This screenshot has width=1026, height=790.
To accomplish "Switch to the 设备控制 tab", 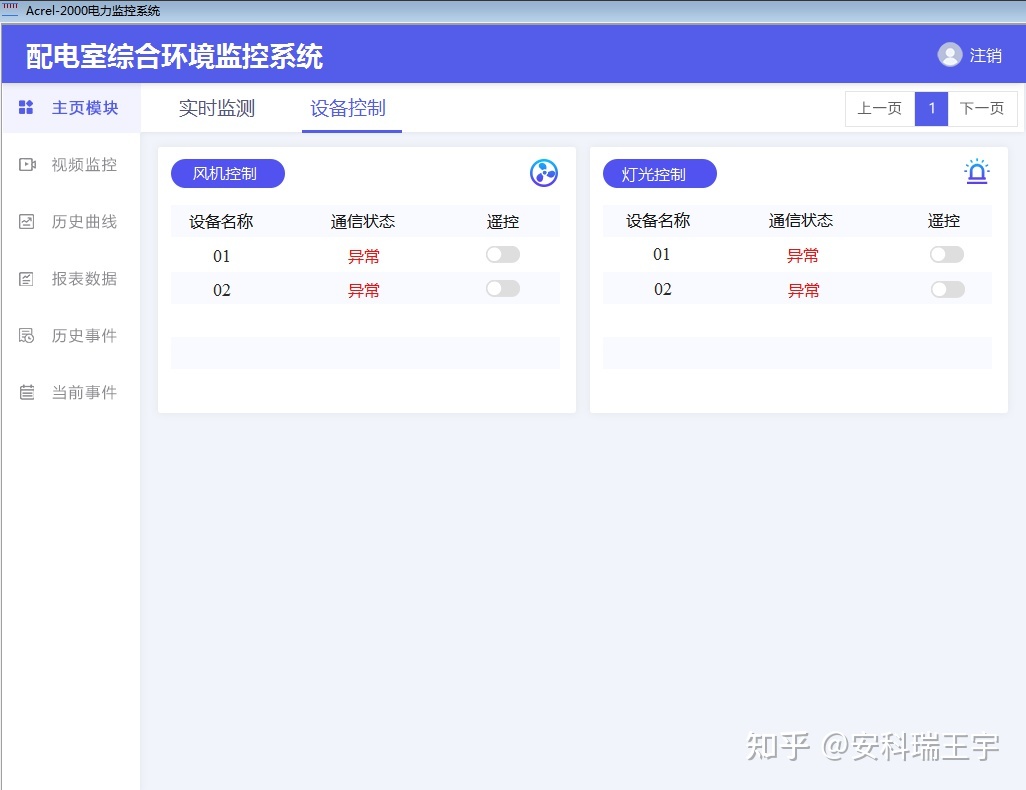I will pyautogui.click(x=350, y=109).
